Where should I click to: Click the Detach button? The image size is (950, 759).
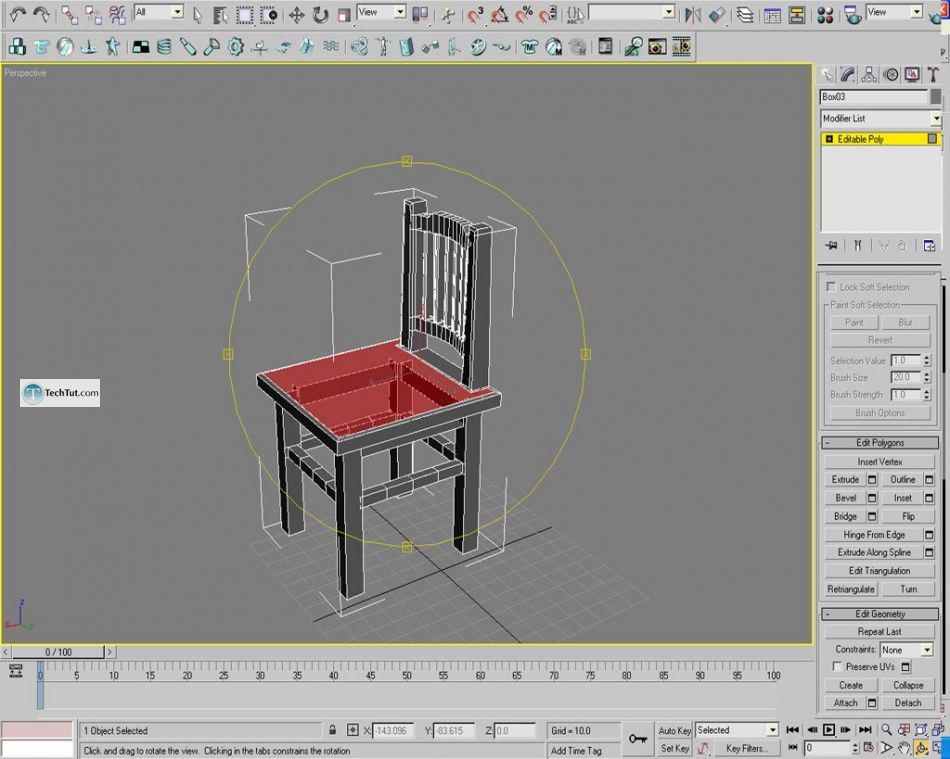point(908,703)
